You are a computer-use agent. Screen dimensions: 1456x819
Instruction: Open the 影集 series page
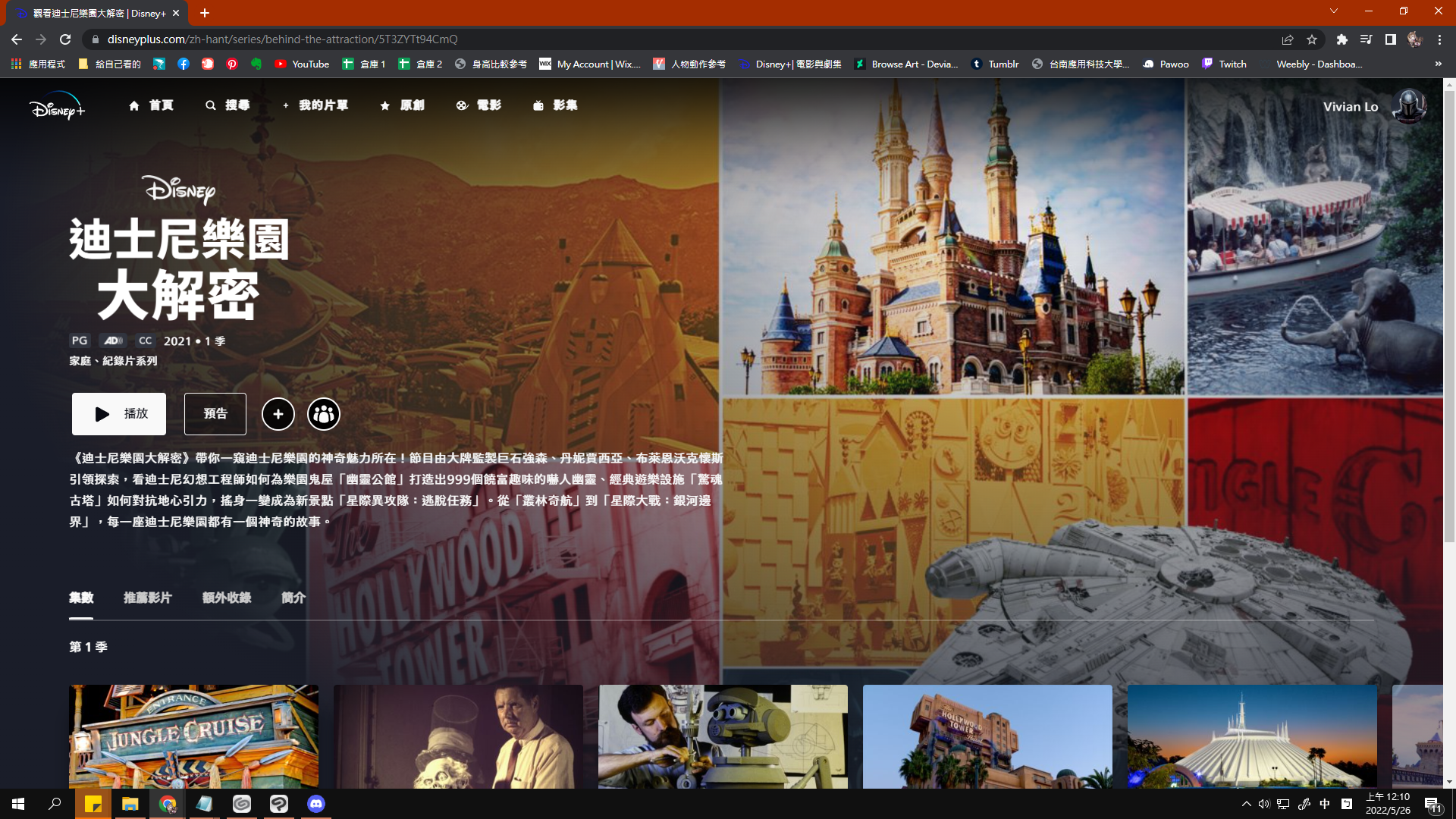pyautogui.click(x=555, y=105)
